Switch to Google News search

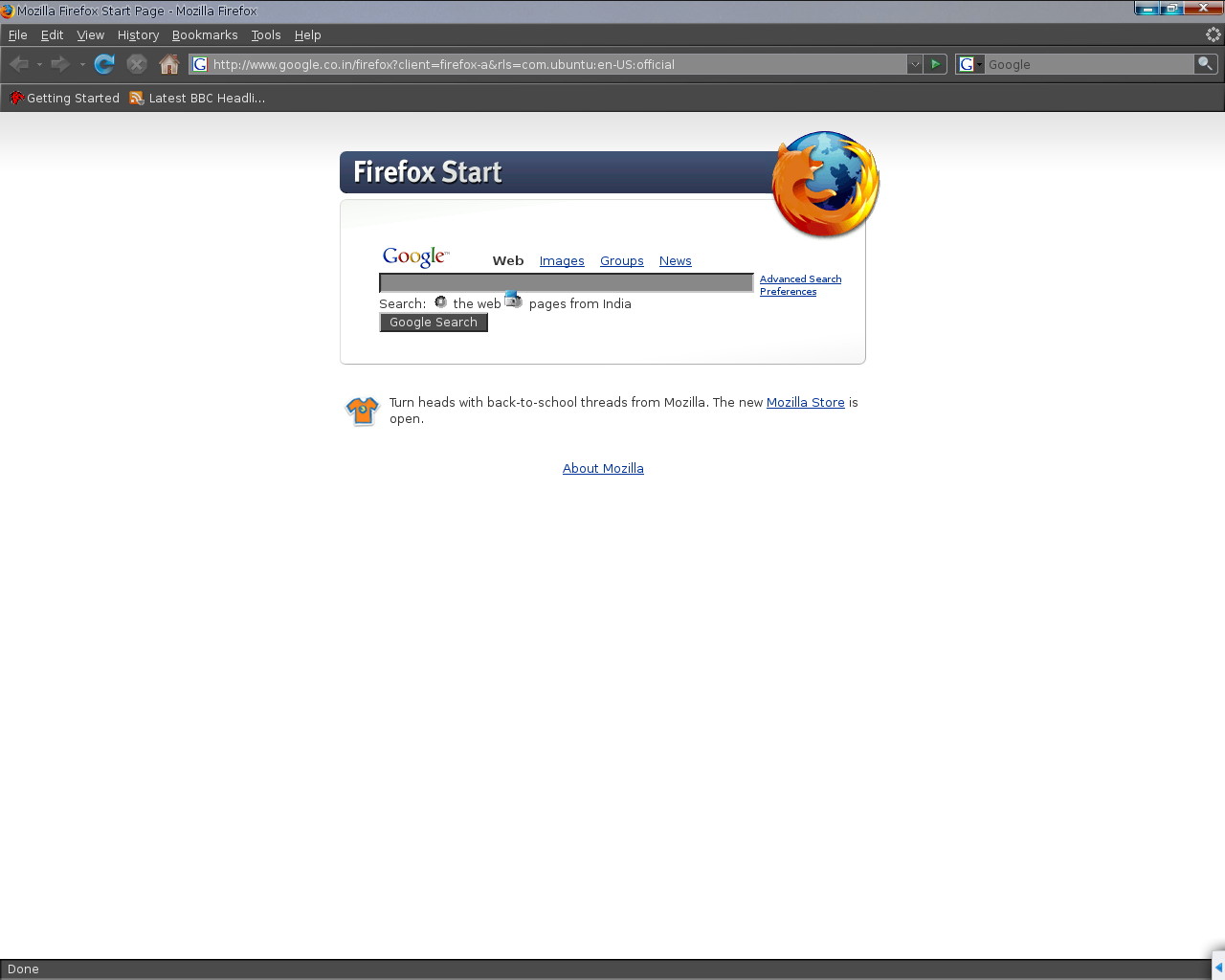[676, 260]
